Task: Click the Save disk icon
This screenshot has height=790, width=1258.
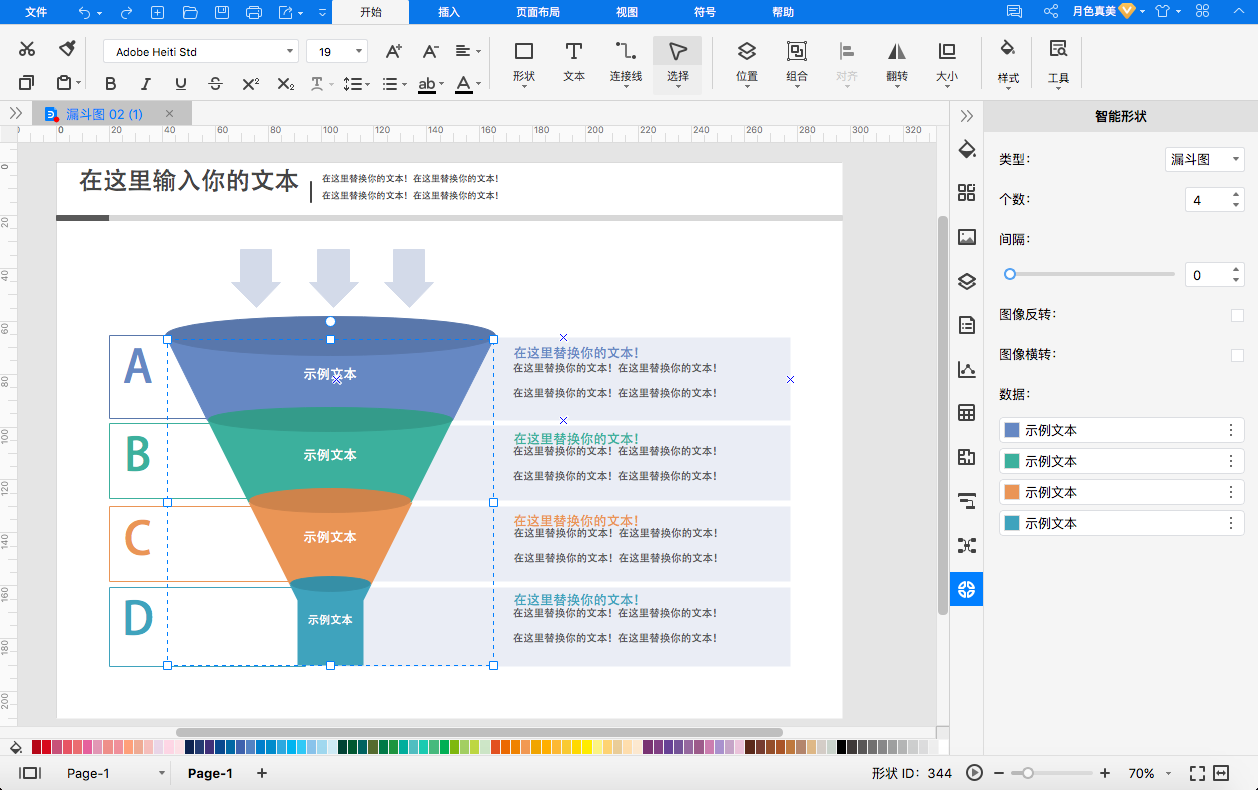Action: (x=222, y=12)
